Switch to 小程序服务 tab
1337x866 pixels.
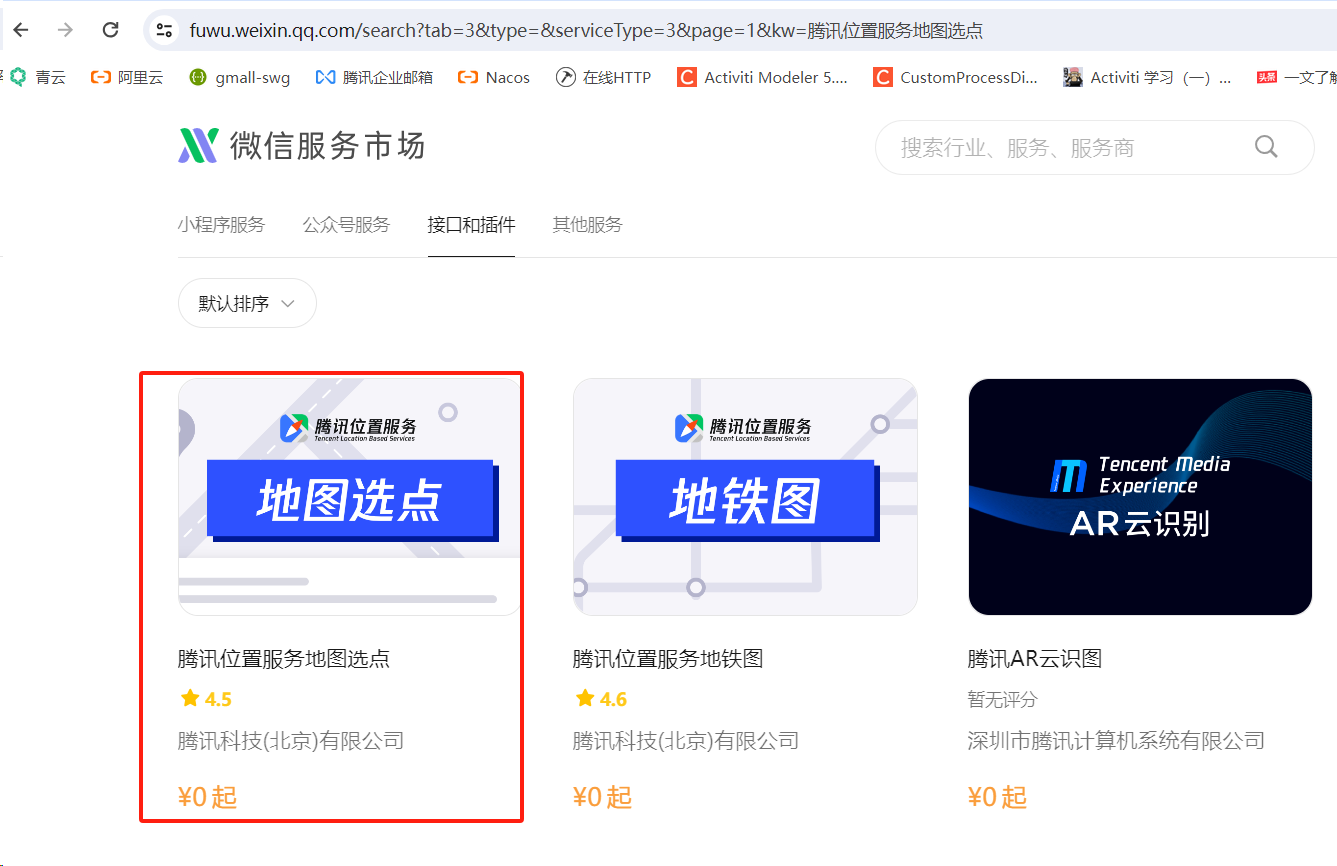click(x=221, y=225)
